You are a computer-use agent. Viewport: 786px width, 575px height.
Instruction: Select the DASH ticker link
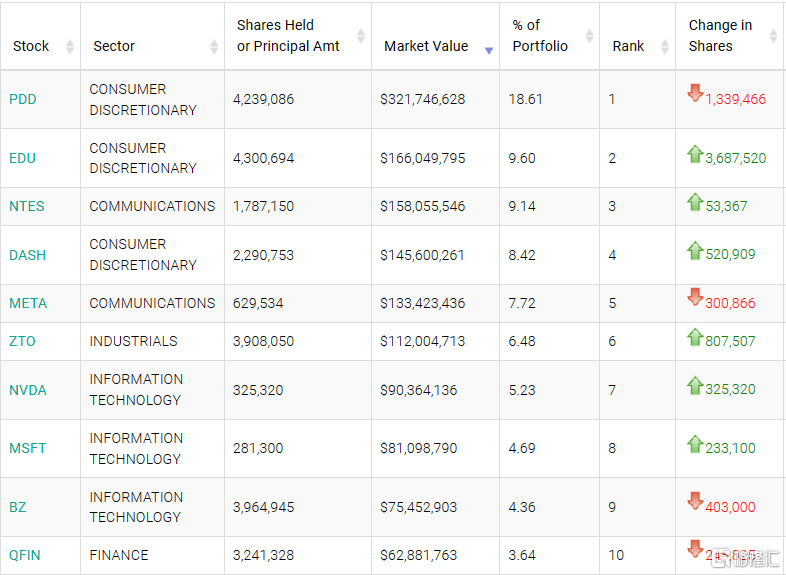(27, 255)
